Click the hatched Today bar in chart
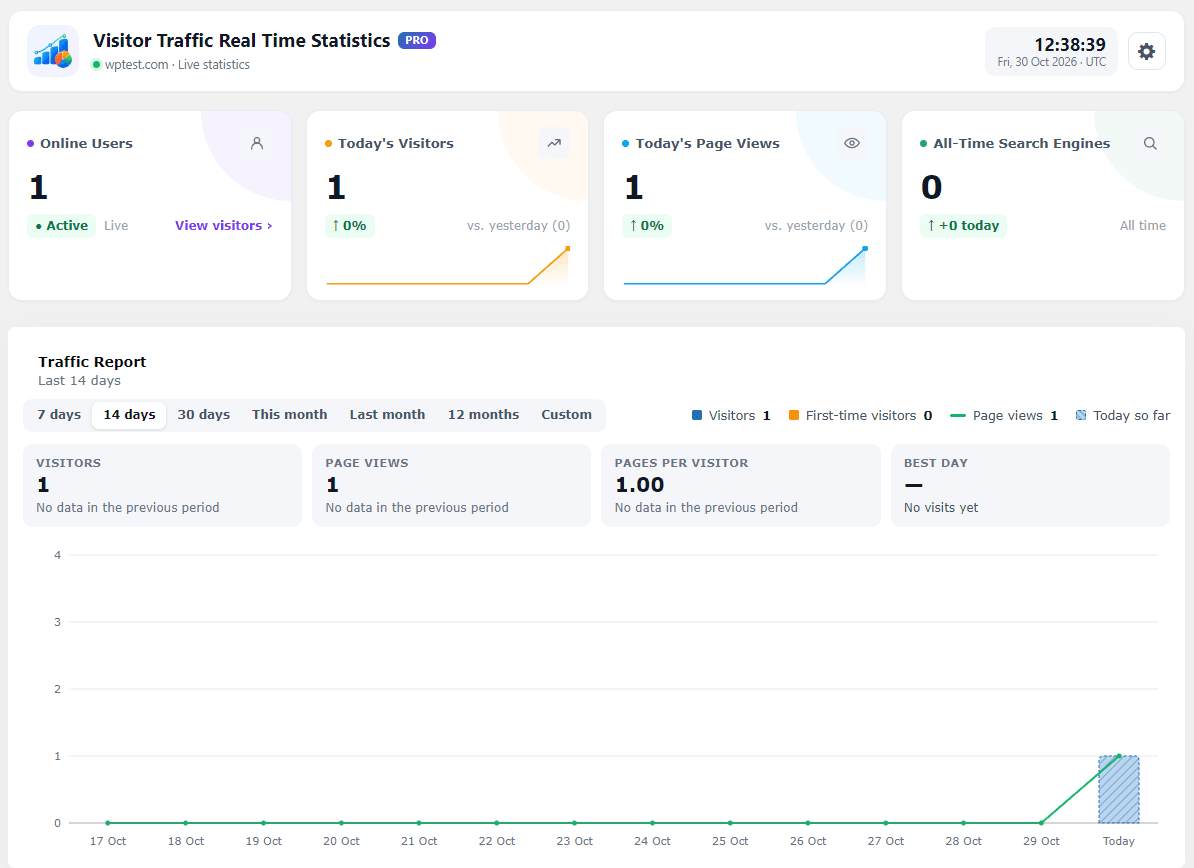This screenshot has height=868, width=1194. pyautogui.click(x=1119, y=790)
